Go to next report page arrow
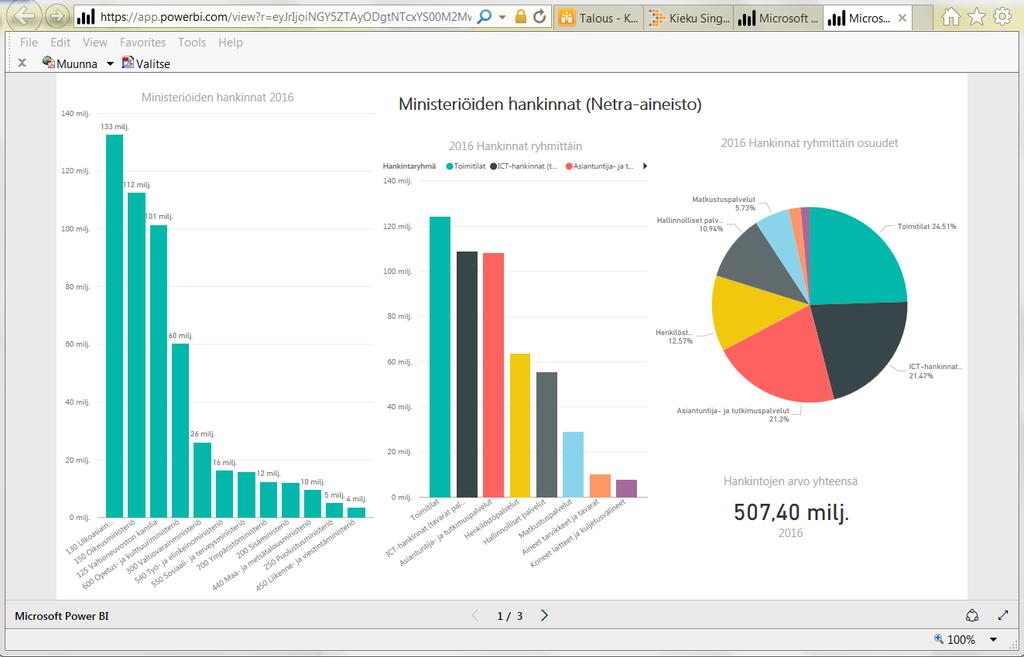The width and height of the screenshot is (1024, 657). (x=544, y=615)
